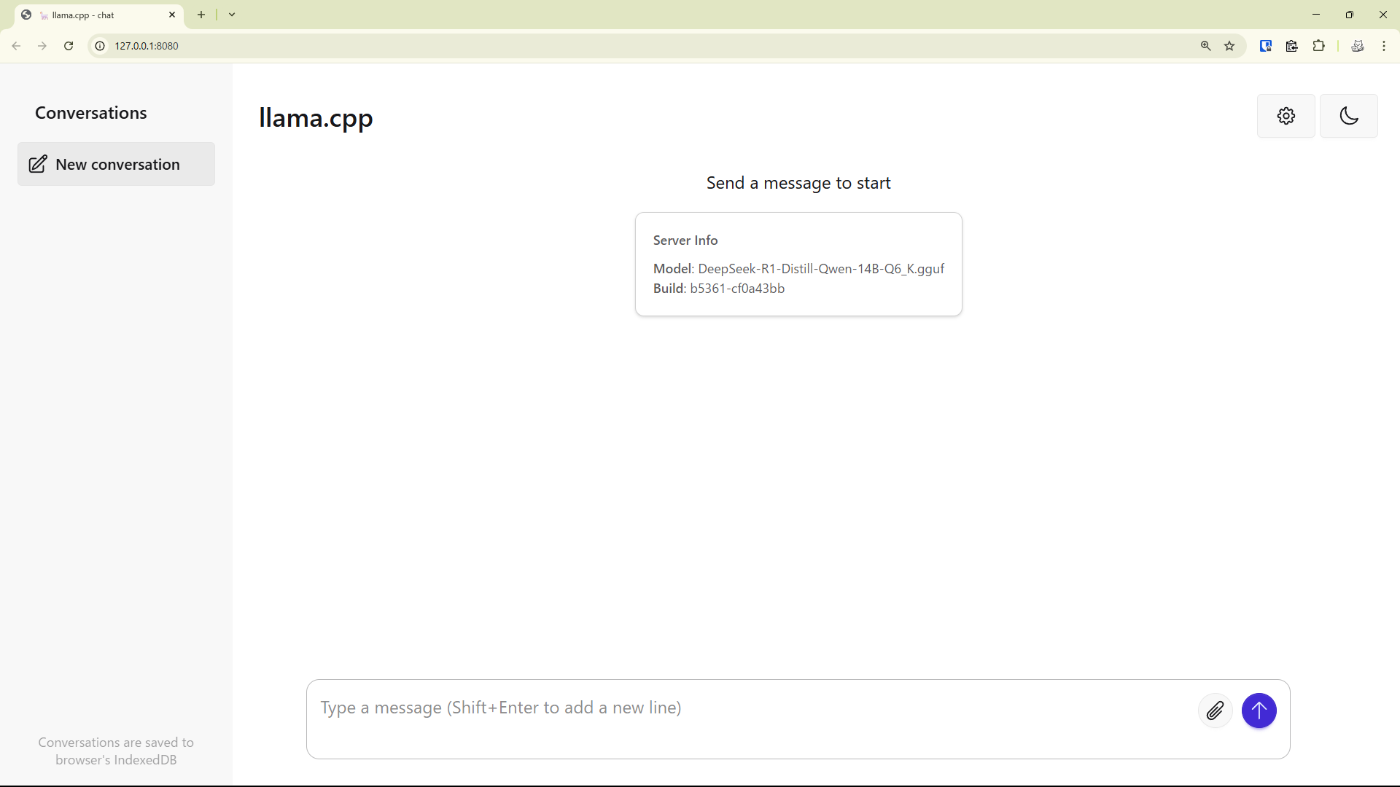1400x787 pixels.
Task: Click the message input text box
Action: (x=752, y=718)
